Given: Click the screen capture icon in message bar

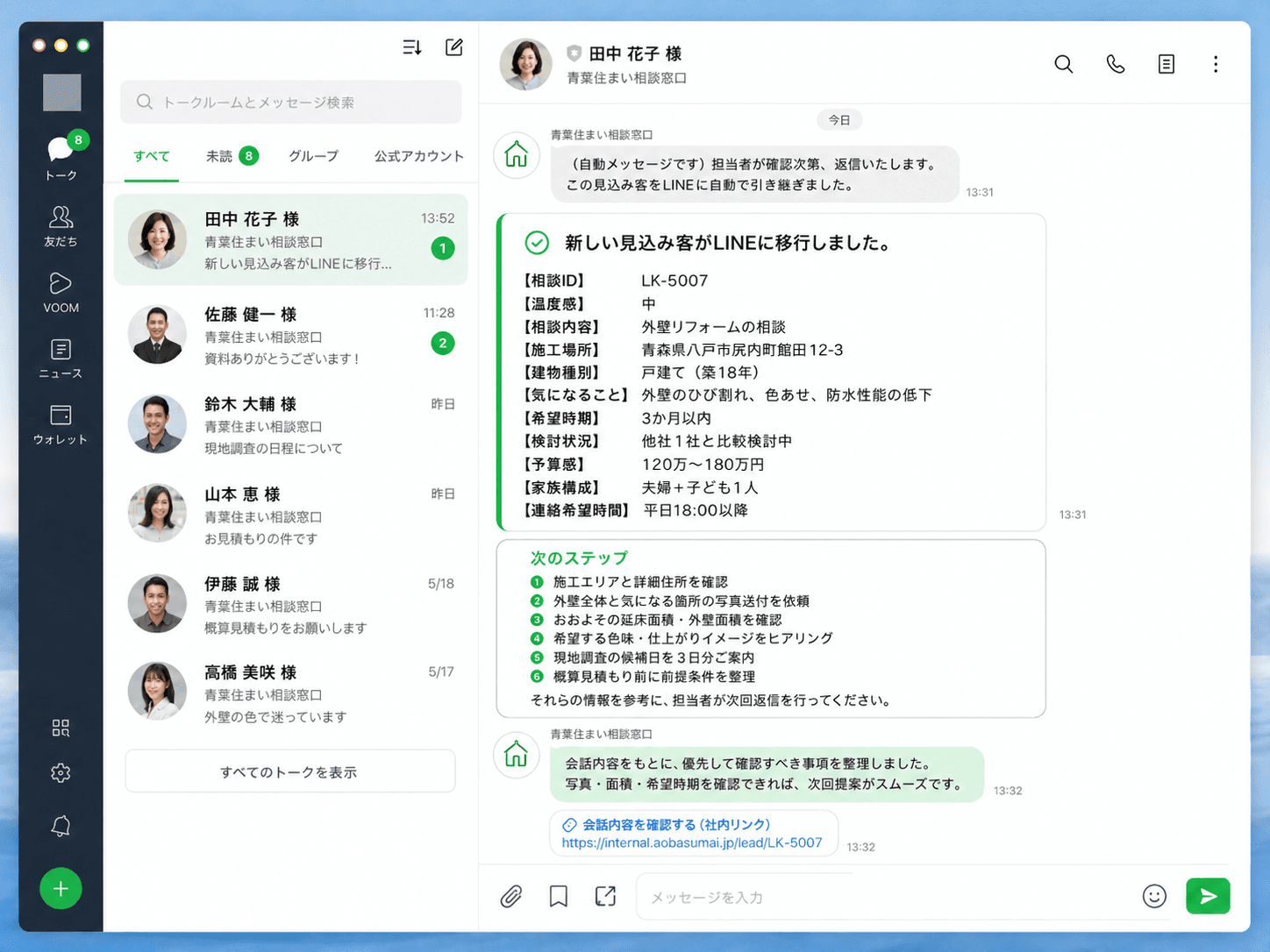Looking at the screenshot, I should point(605,896).
